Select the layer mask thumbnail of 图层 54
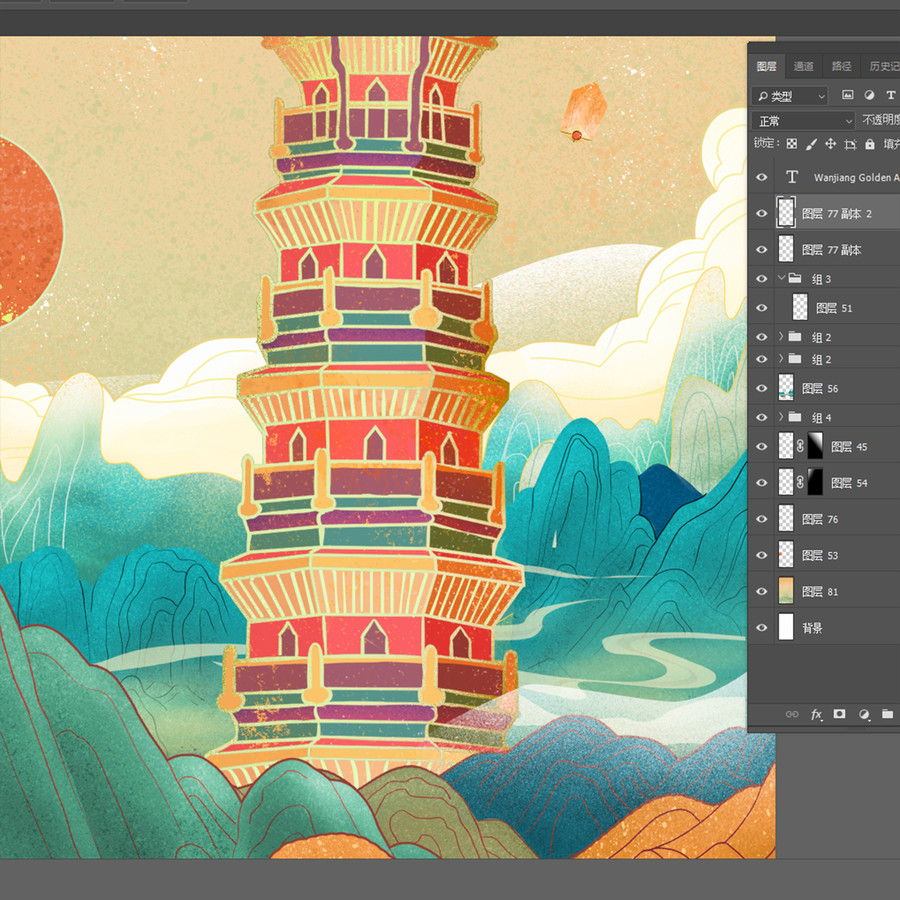Image resolution: width=900 pixels, height=900 pixels. [x=815, y=483]
